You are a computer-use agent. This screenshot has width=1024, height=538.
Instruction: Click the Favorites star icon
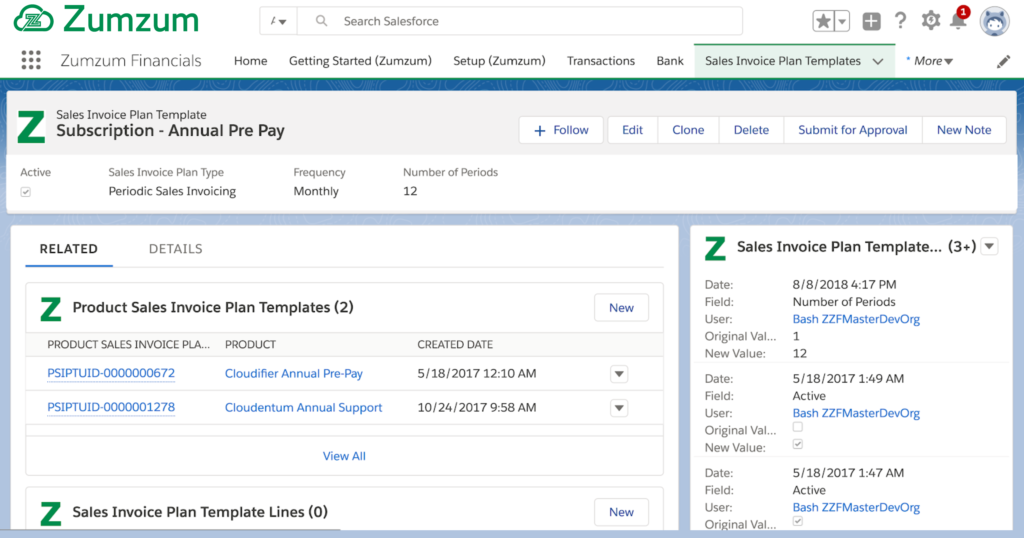coord(823,22)
